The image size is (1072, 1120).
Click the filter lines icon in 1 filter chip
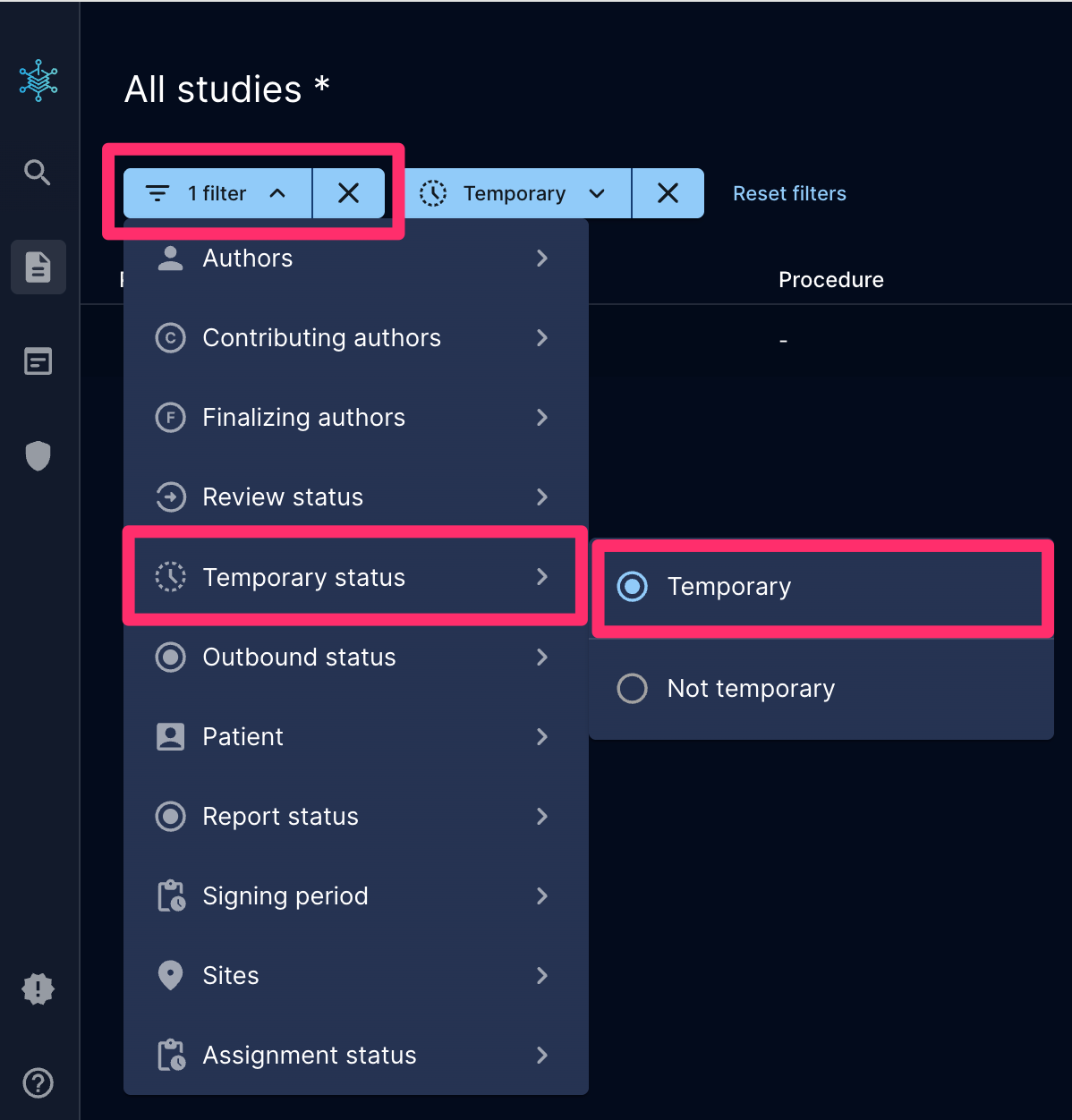point(157,193)
